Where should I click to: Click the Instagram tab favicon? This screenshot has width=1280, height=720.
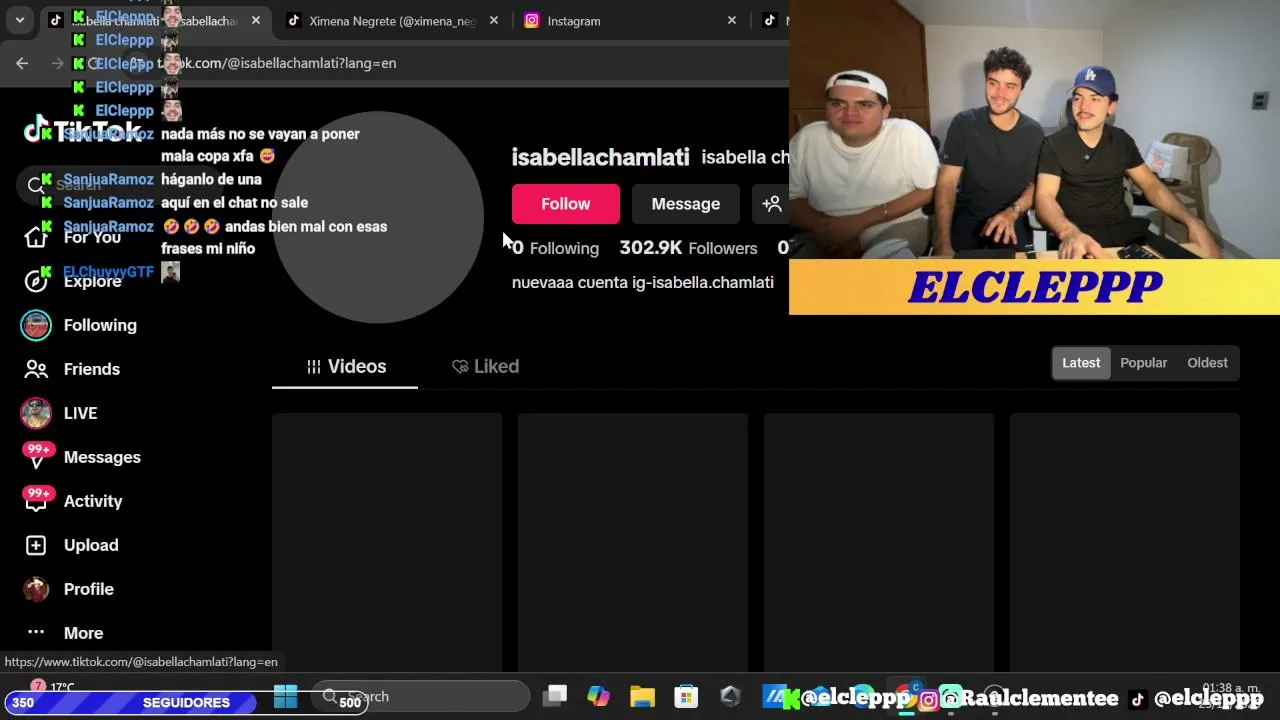point(532,20)
